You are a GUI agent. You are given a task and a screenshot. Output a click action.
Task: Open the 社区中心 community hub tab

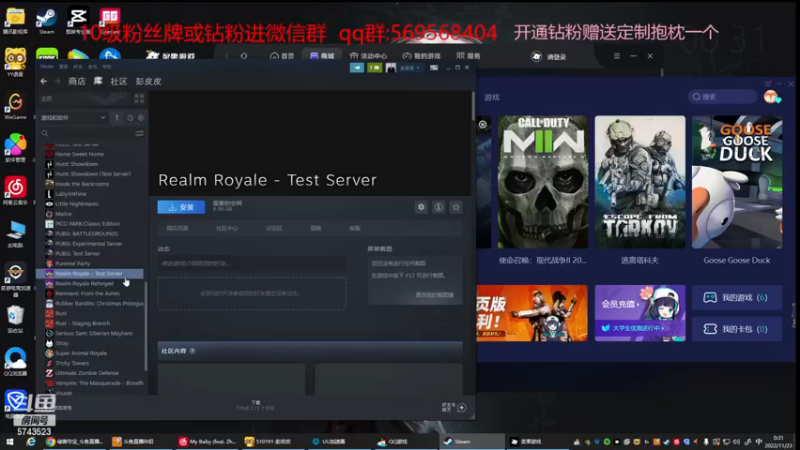(227, 228)
